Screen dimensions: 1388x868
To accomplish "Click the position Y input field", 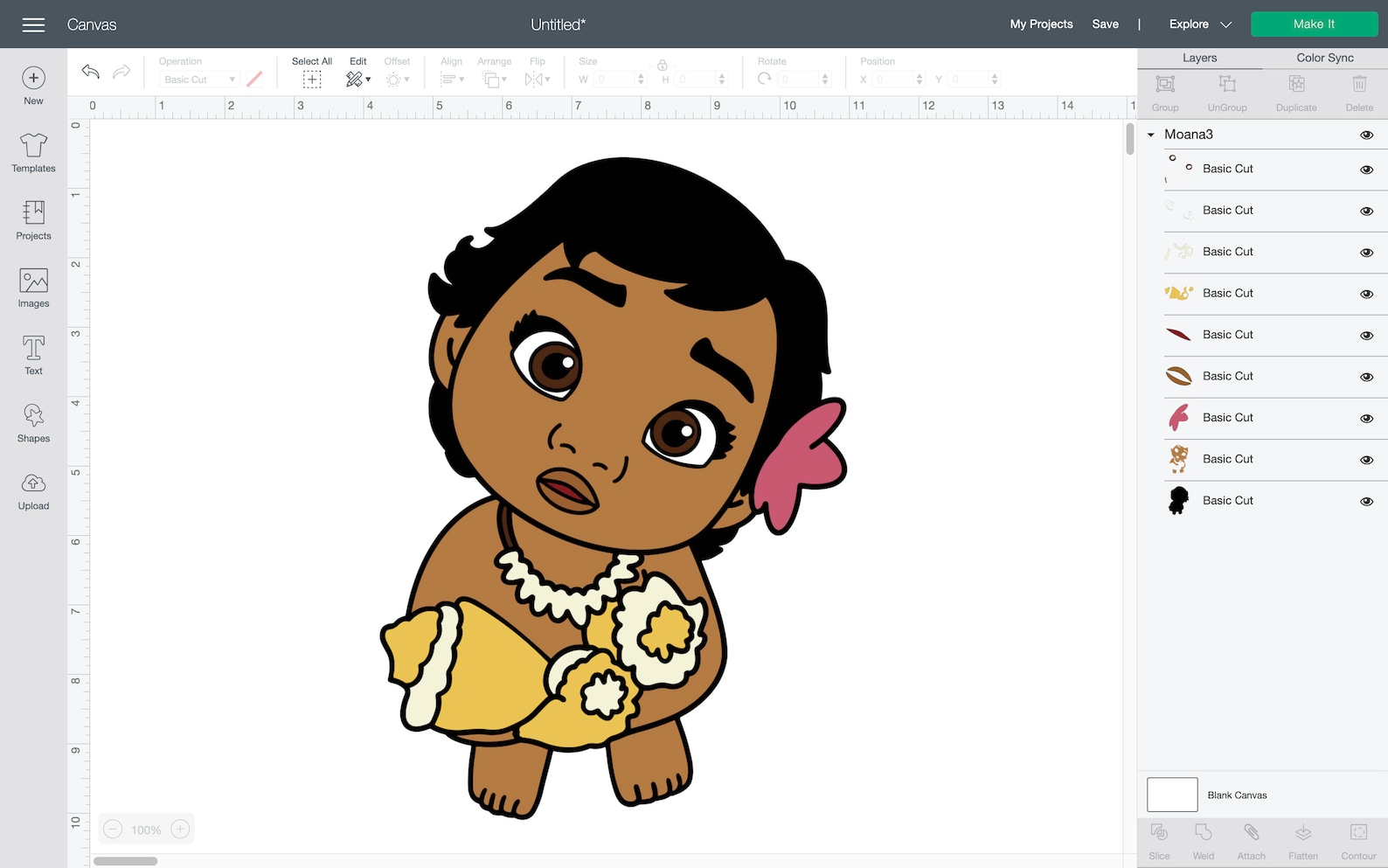I will 968,80.
